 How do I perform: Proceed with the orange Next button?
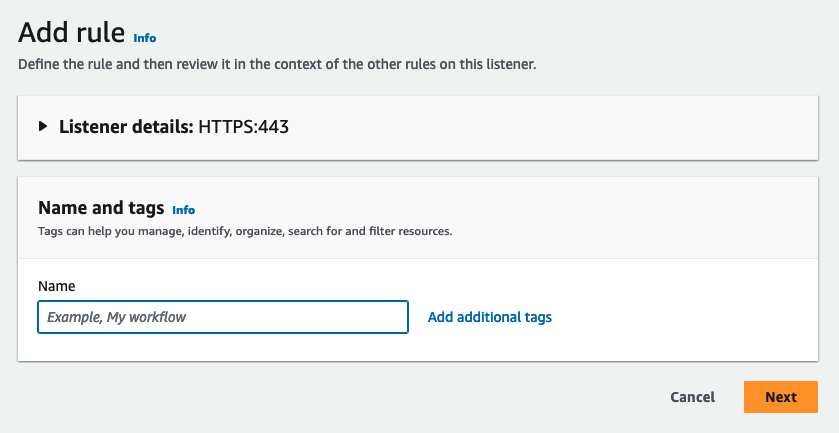[780, 397]
